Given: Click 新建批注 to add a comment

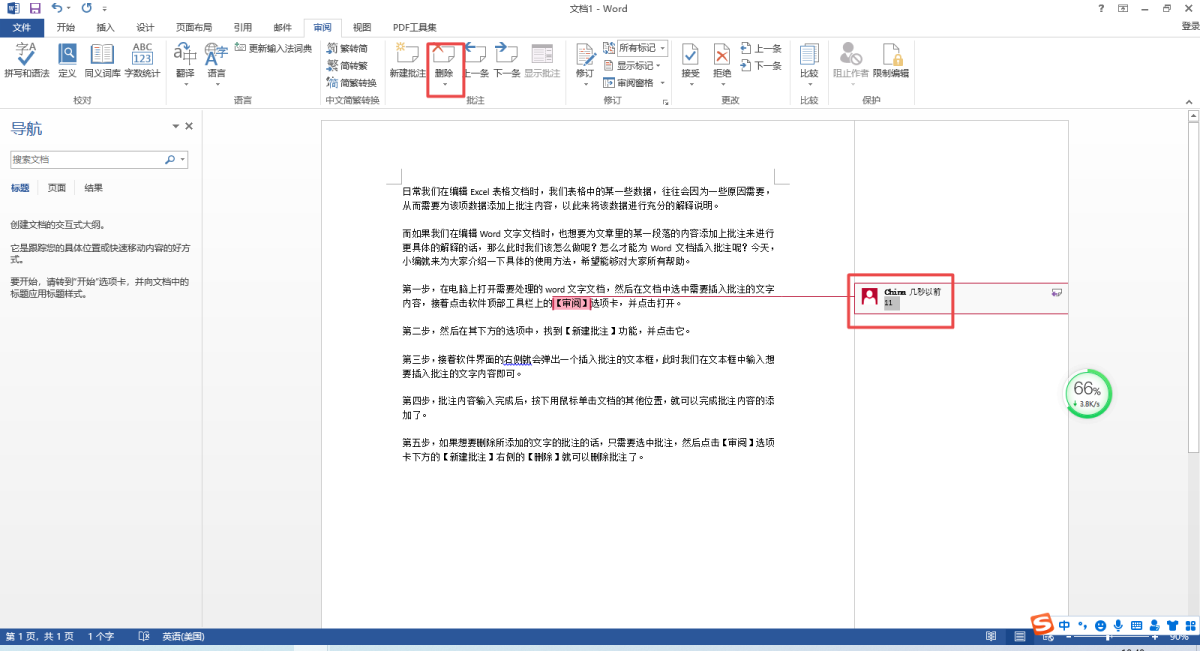Looking at the screenshot, I should point(407,57).
